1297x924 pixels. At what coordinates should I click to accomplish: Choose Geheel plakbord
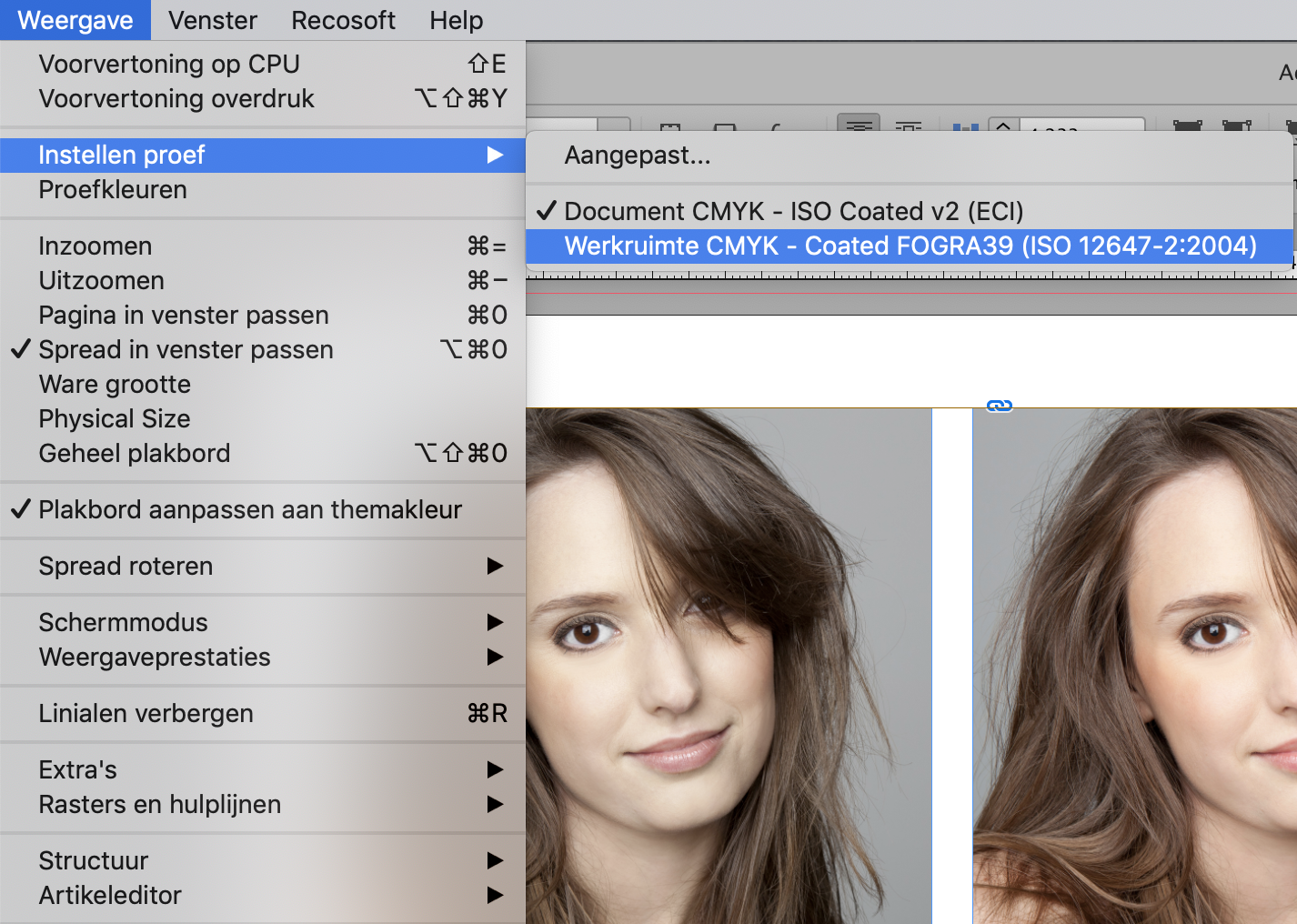263,453
